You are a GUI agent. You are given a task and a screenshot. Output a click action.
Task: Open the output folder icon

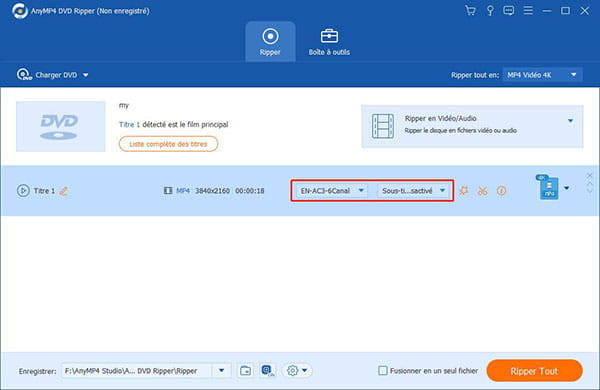click(x=245, y=370)
